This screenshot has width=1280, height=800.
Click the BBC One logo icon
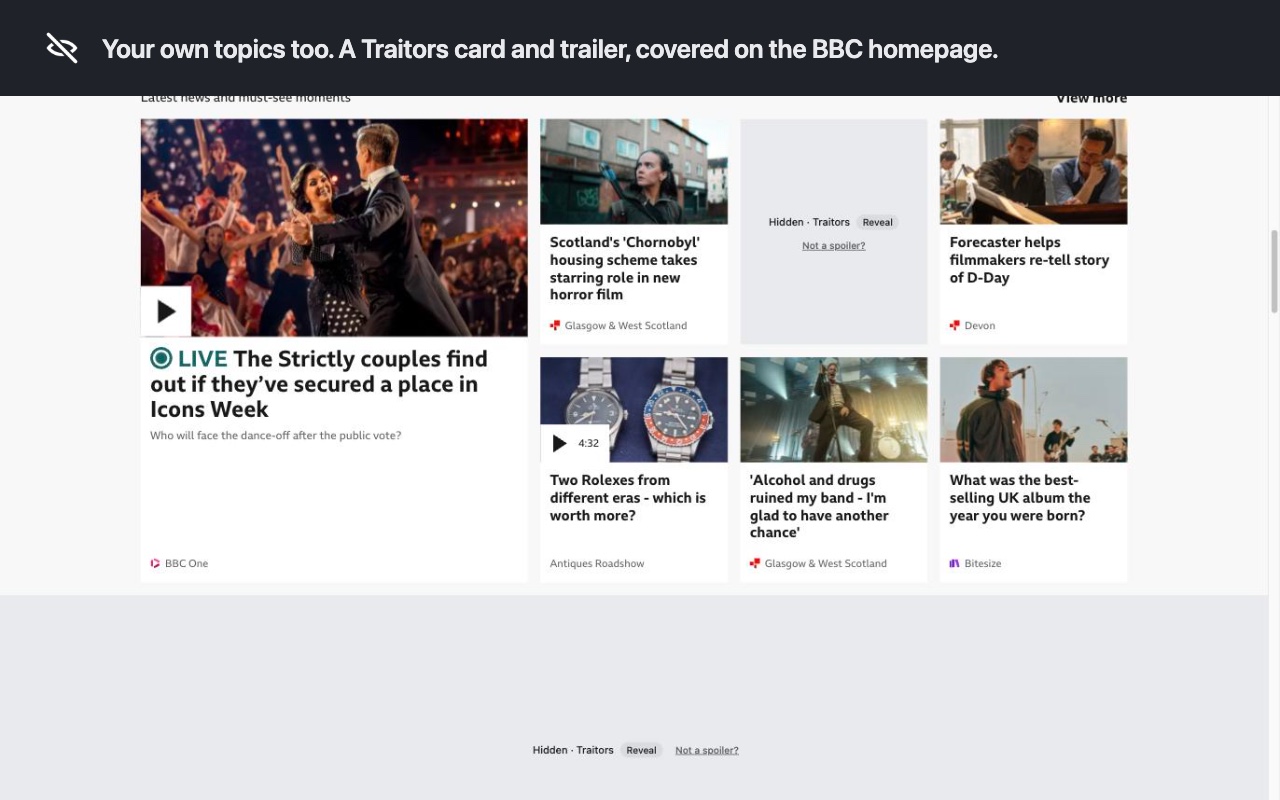155,563
